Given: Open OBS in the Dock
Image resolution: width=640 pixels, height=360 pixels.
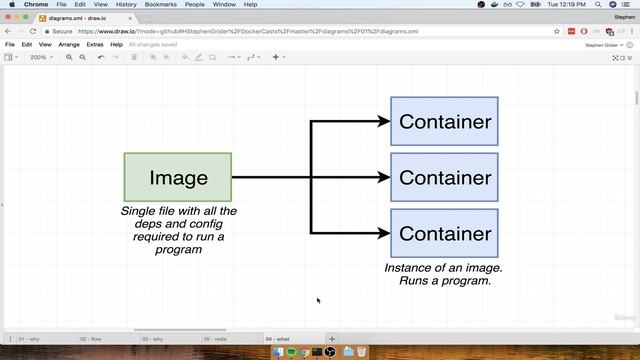Looking at the screenshot, I should coord(330,351).
